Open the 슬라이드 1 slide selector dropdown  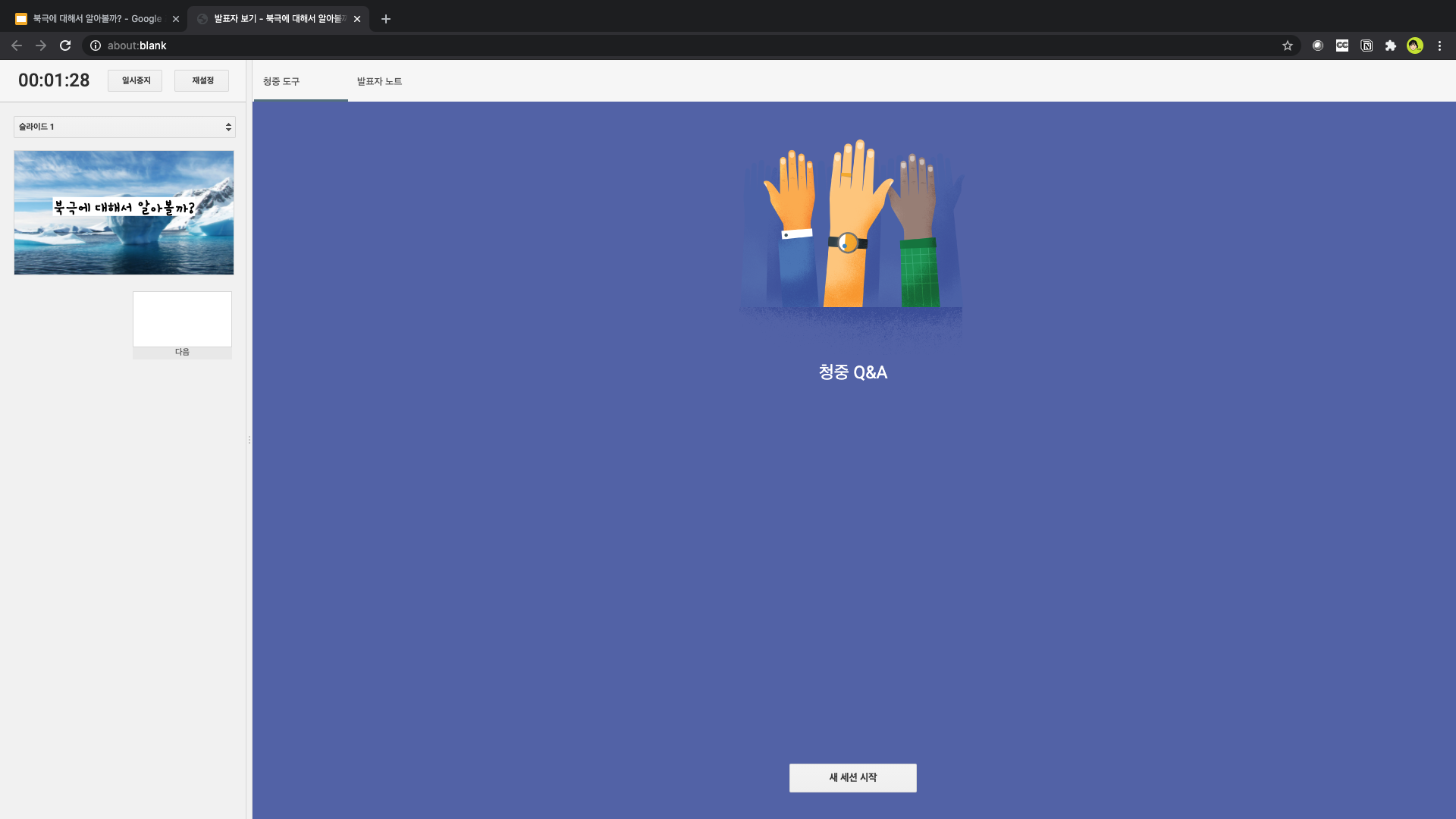point(124,127)
